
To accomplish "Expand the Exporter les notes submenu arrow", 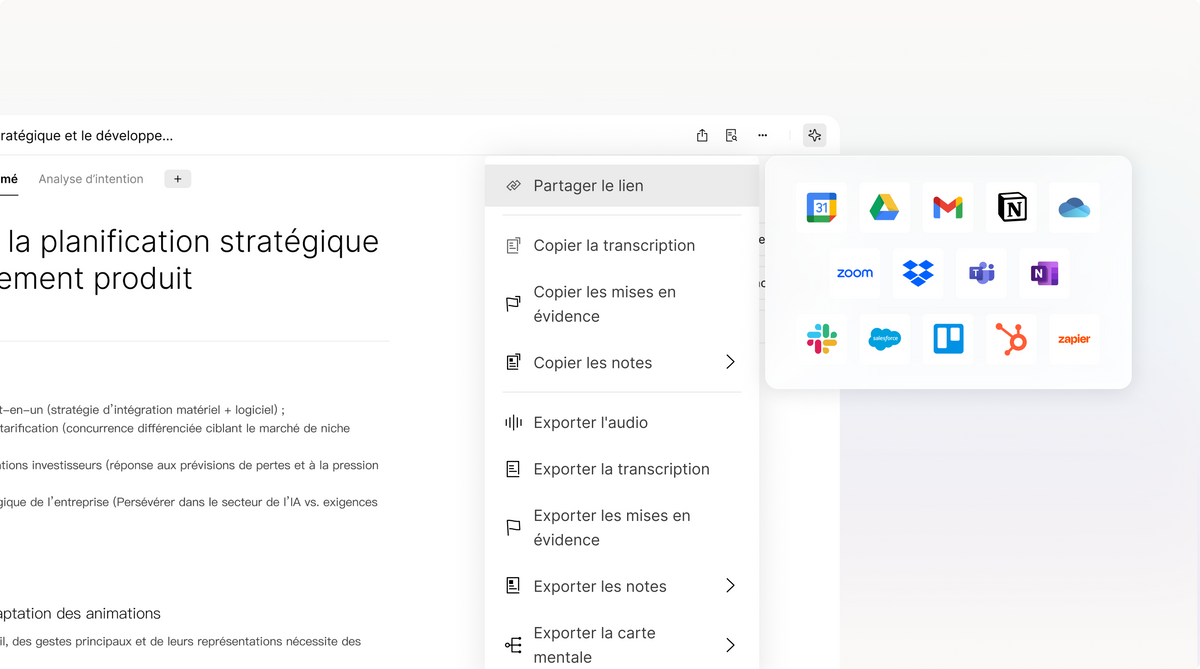I will 730,586.
